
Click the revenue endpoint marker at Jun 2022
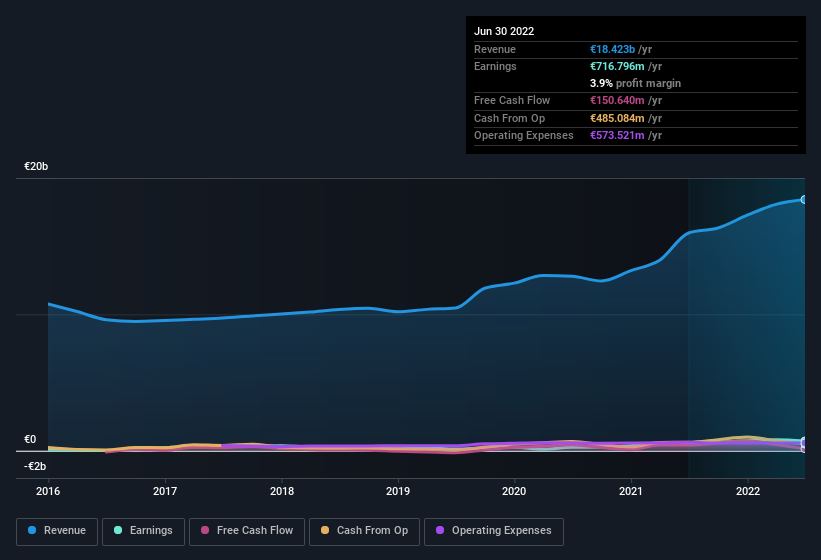[x=804, y=199]
